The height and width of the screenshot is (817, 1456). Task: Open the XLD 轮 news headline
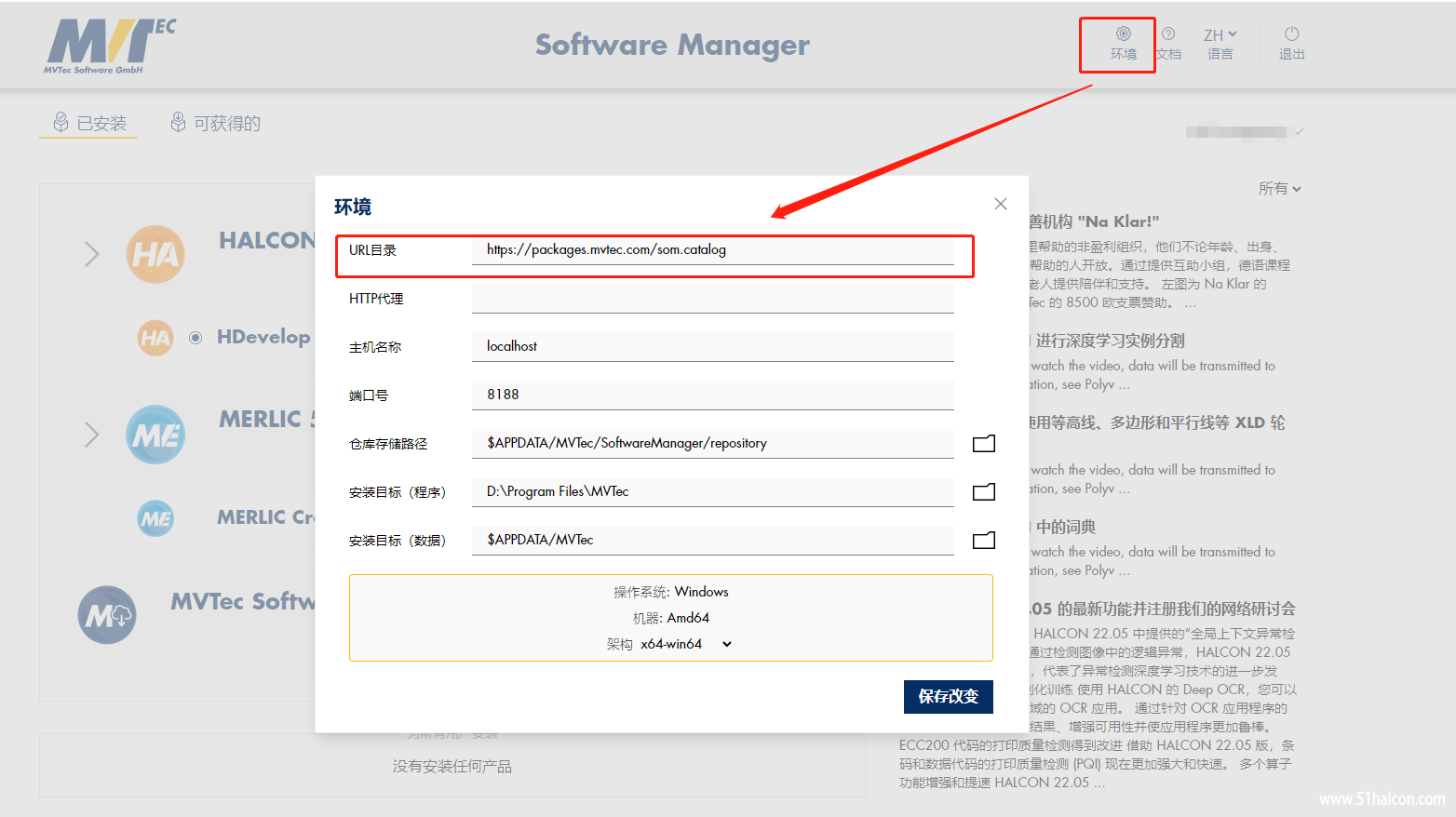pyautogui.click(x=1157, y=422)
